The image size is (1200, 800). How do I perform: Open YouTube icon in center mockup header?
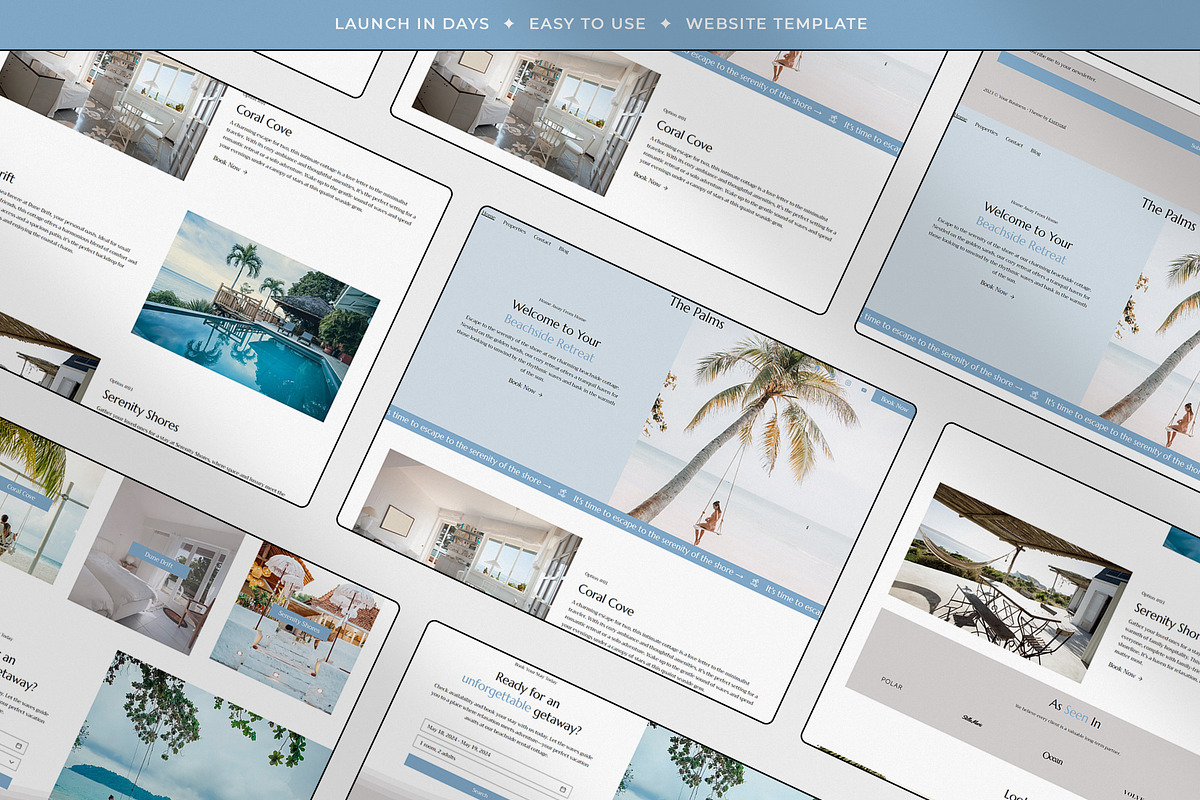pyautogui.click(x=863, y=389)
